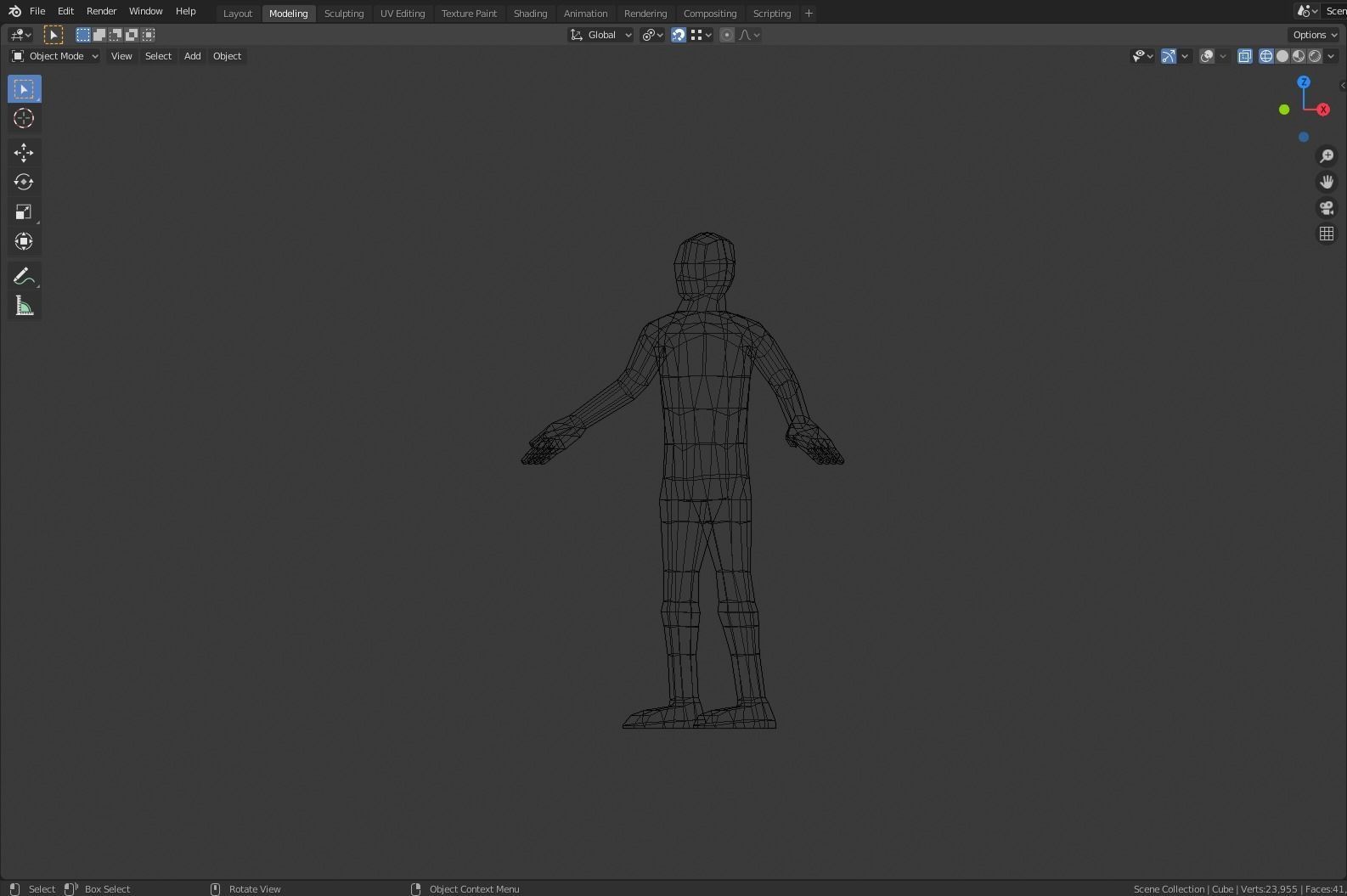Screen dimensions: 1347x896
Task: Expand the gizmo settings arrow
Action: tap(1185, 56)
